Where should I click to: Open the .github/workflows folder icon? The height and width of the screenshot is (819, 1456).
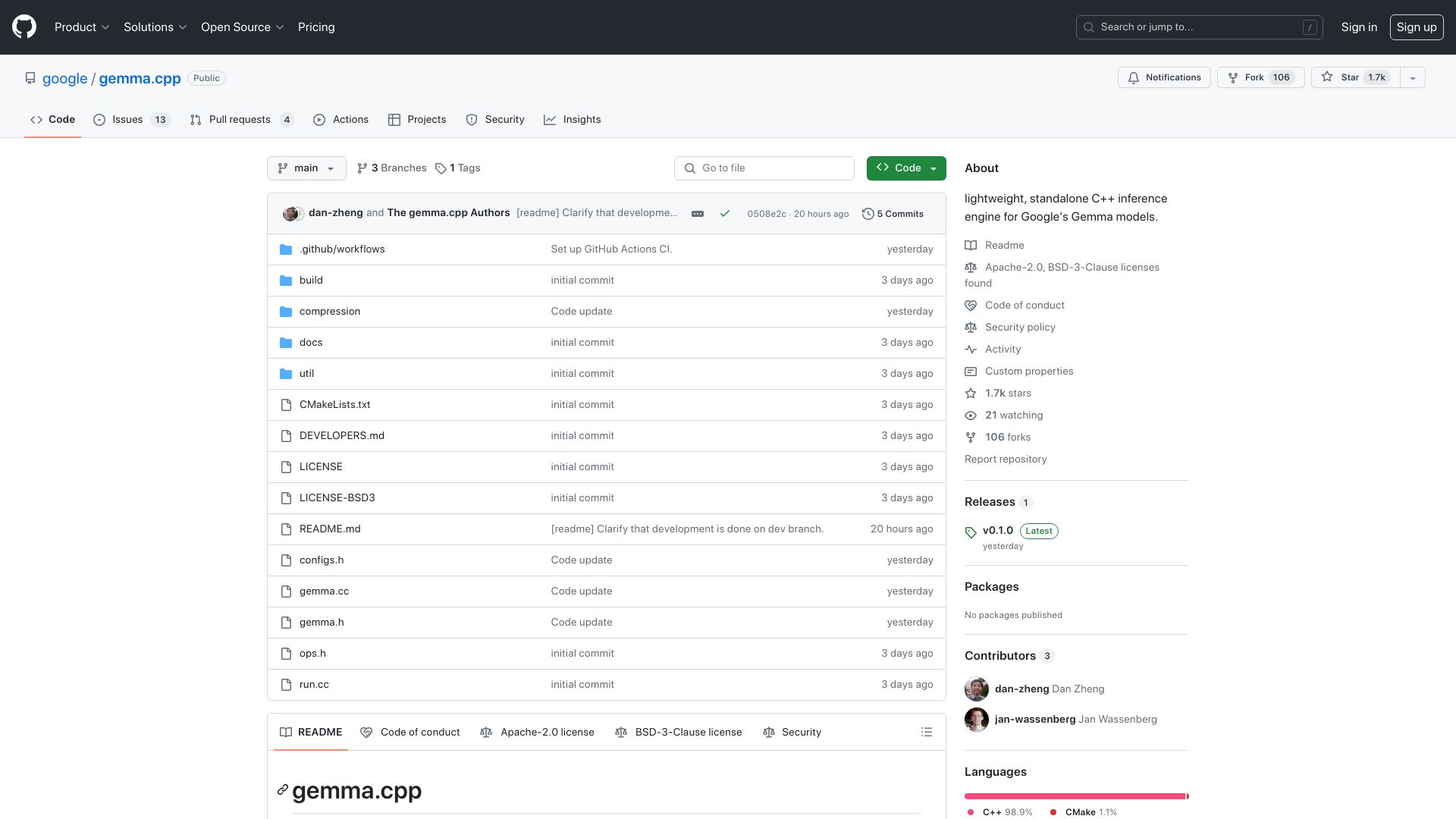click(286, 249)
